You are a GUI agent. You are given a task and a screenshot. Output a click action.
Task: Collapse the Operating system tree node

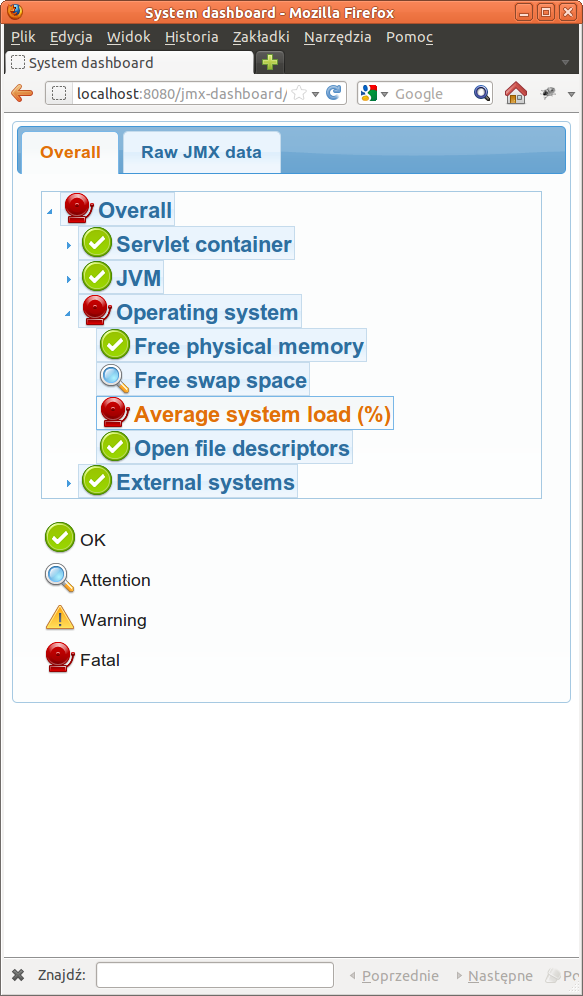[x=67, y=313]
